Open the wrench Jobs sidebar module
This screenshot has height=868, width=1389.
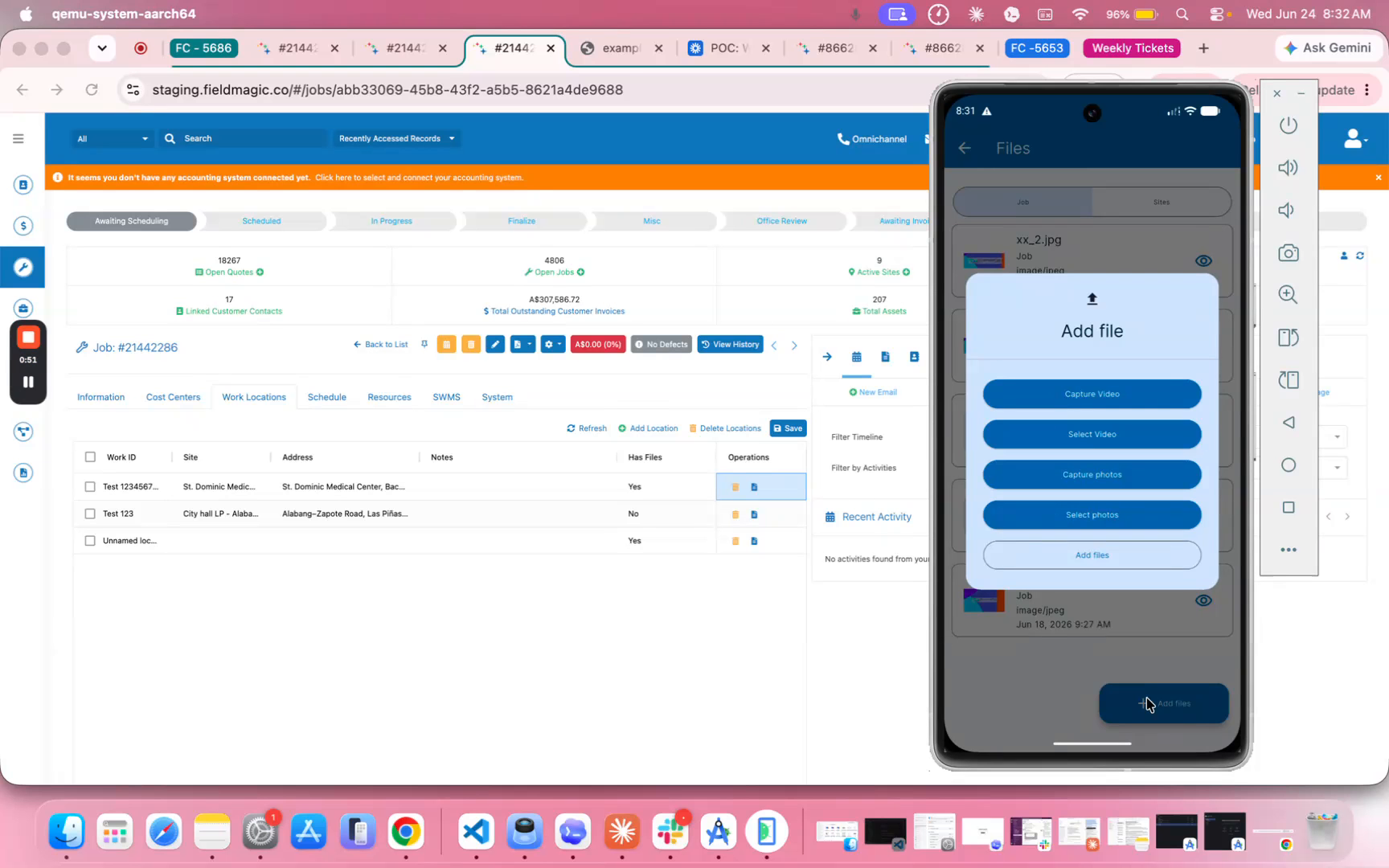tap(23, 267)
